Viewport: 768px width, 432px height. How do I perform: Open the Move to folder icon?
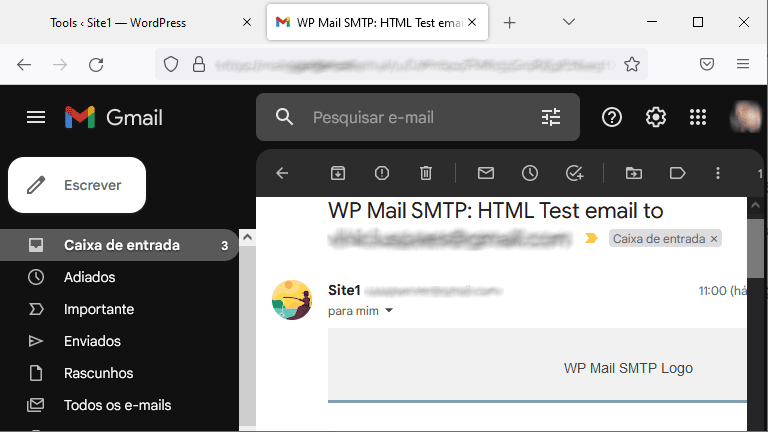coord(634,173)
